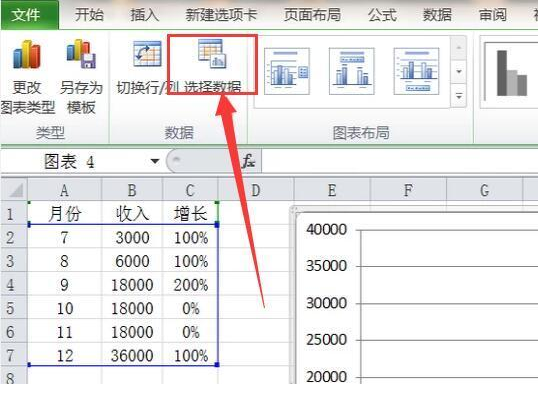
Task: Click cell containing 收入
Action: point(132,213)
